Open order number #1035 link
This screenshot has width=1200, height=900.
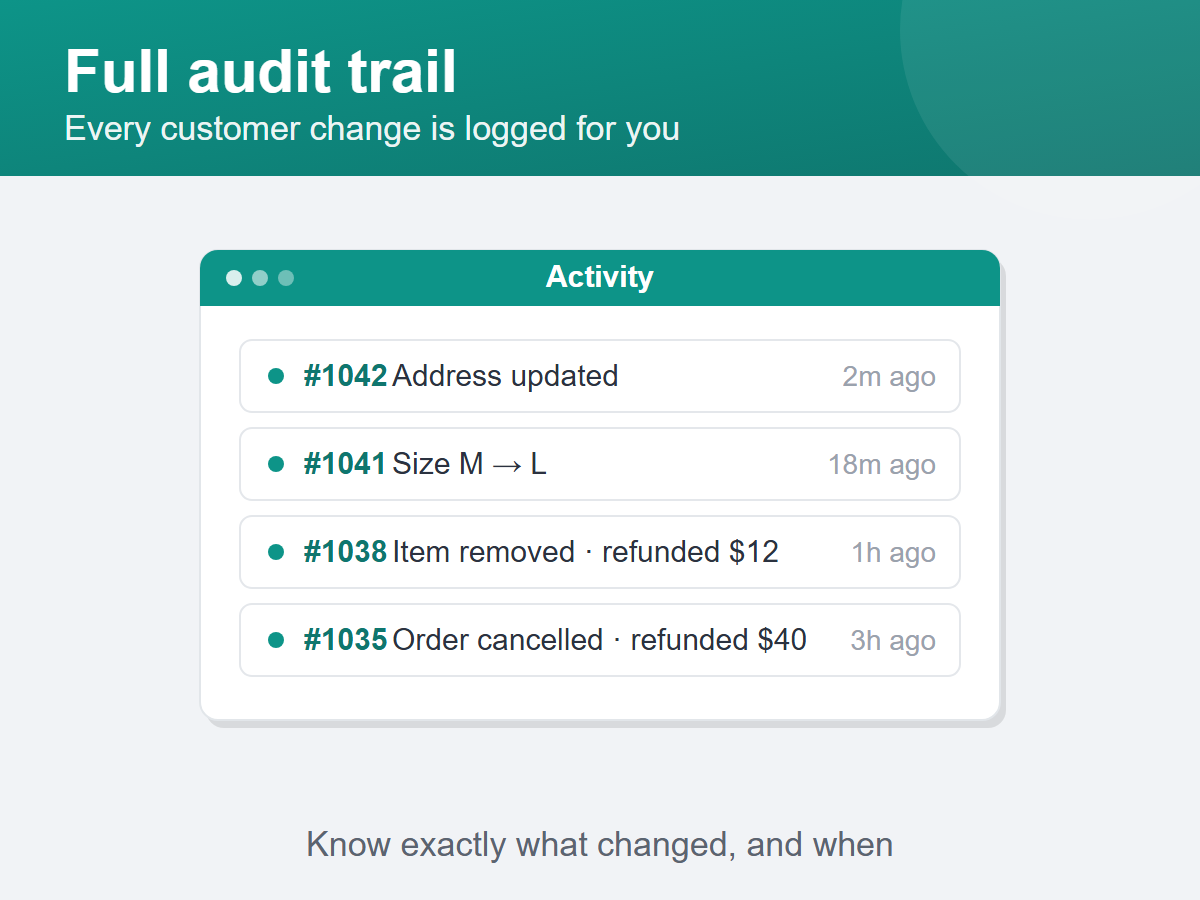click(345, 640)
